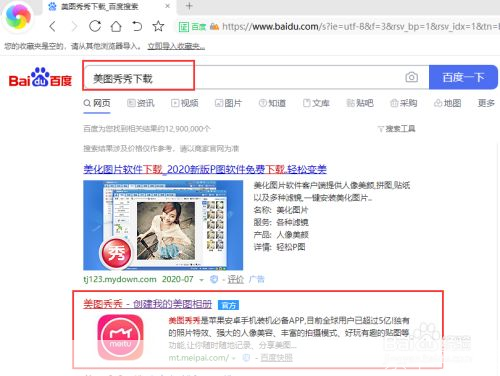This screenshot has width=500, height=376.
Task: Go to the home page icon
Action: [x=116, y=26]
